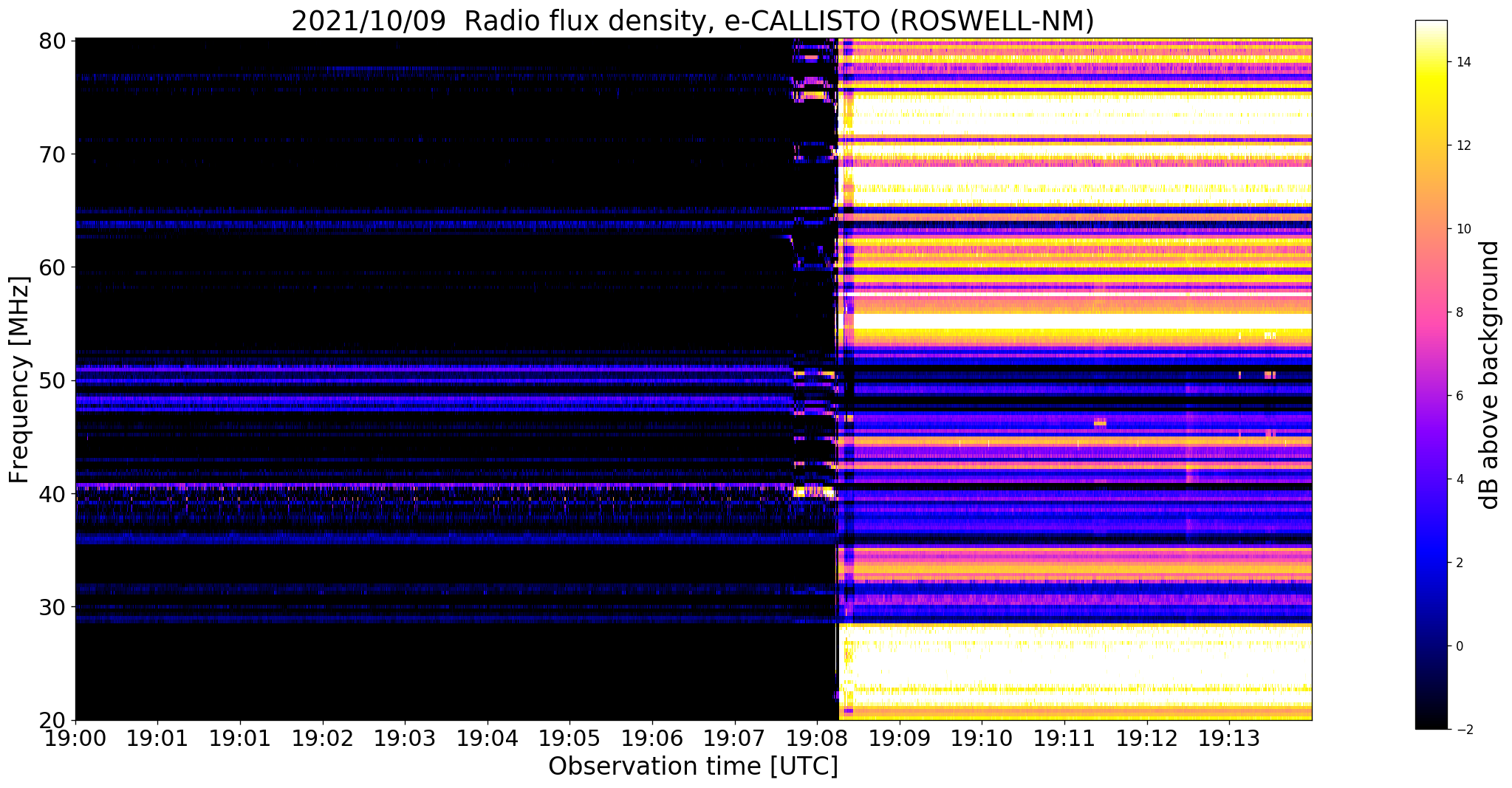The width and height of the screenshot is (1512, 788).
Task: Click the colorbar tick label 4
Action: pyautogui.click(x=1459, y=479)
